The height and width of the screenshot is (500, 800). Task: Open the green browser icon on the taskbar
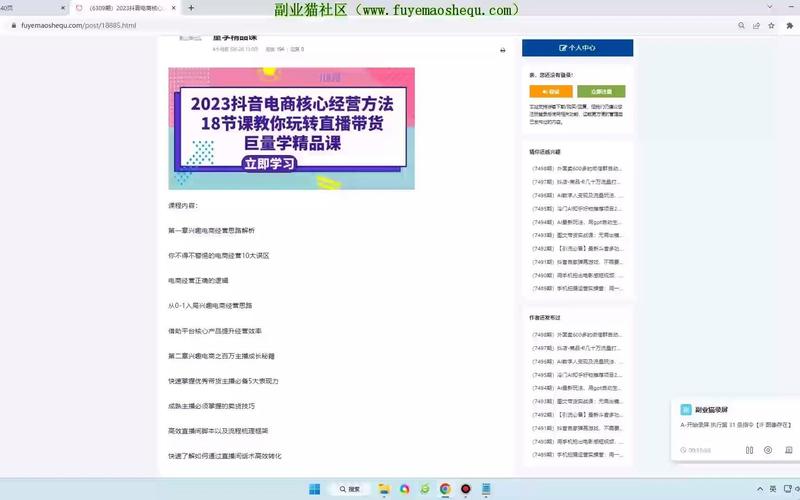pos(424,489)
